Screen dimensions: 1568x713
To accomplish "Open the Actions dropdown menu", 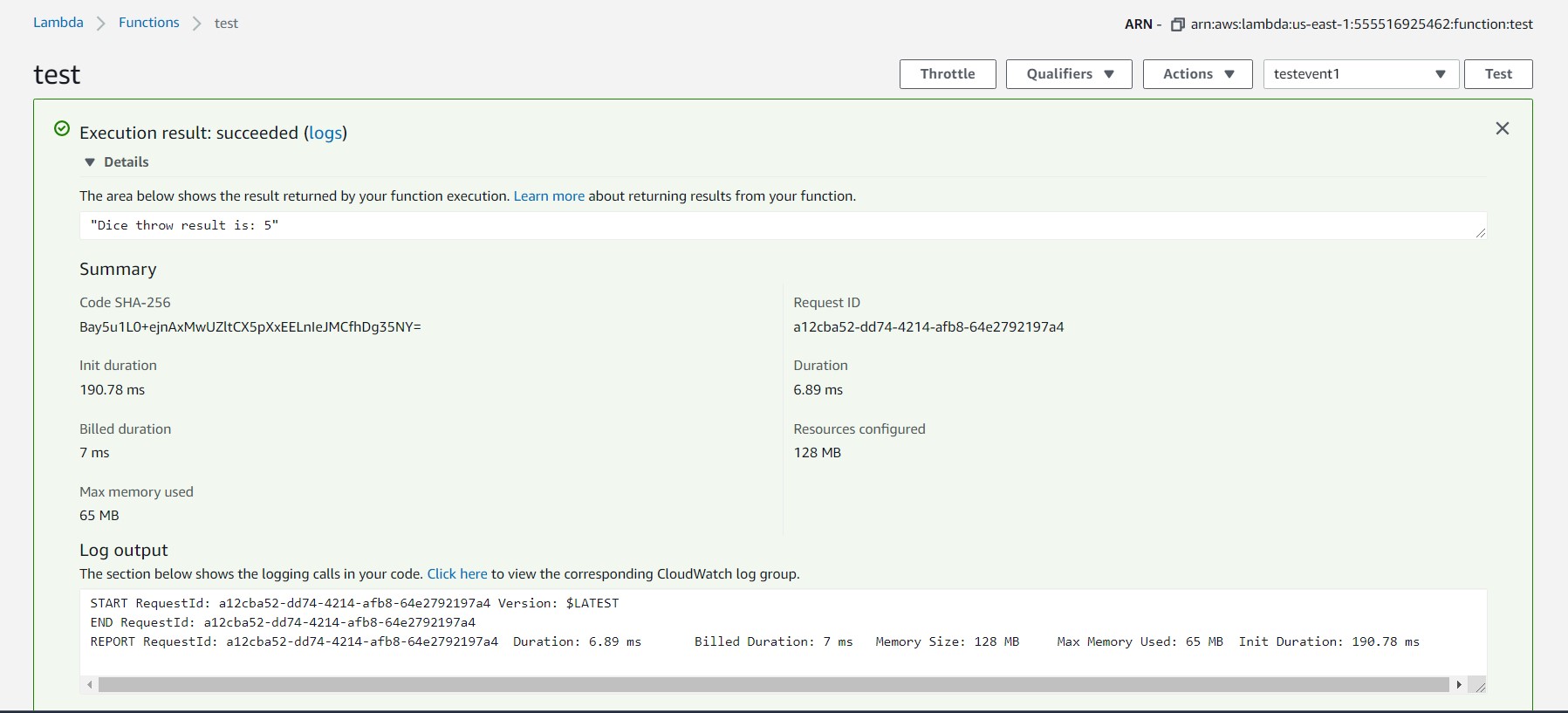I will pyautogui.click(x=1197, y=74).
